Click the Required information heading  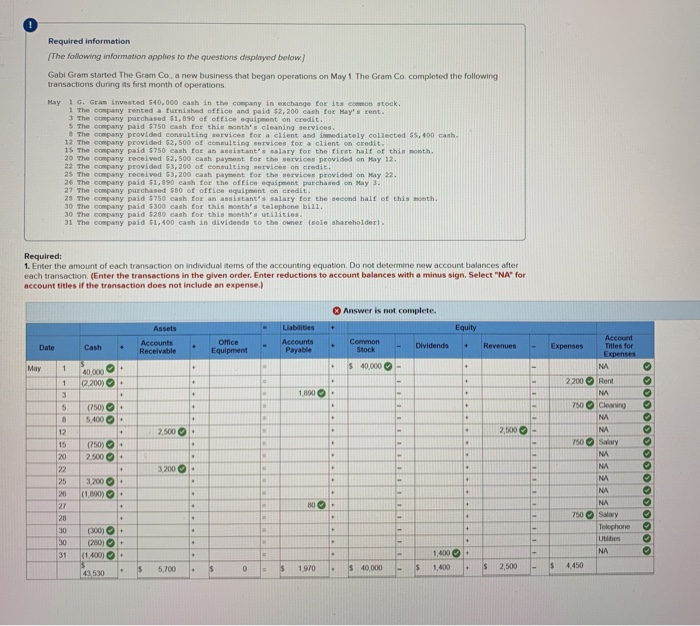coord(89,41)
